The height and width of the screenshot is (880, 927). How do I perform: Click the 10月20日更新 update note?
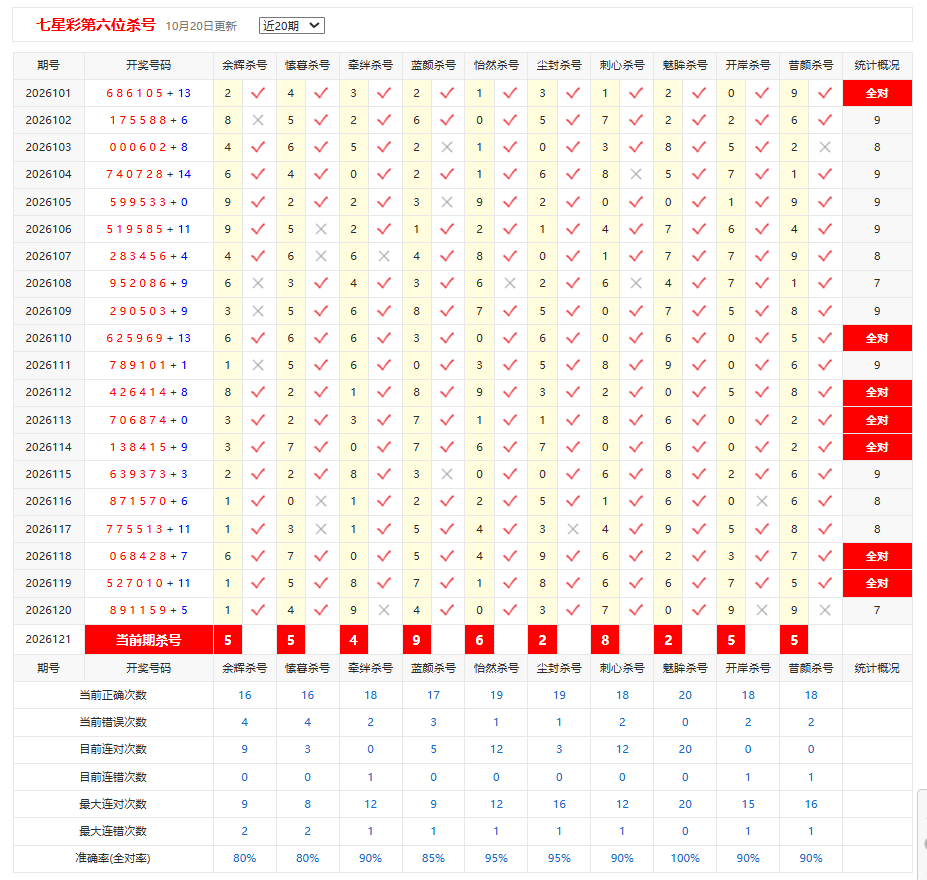point(201,26)
